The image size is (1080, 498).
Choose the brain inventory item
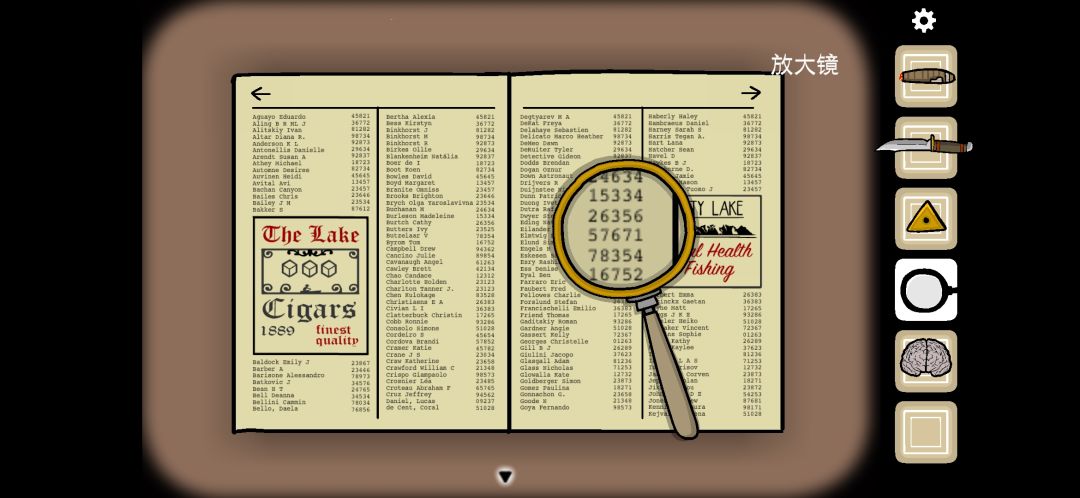coord(926,360)
